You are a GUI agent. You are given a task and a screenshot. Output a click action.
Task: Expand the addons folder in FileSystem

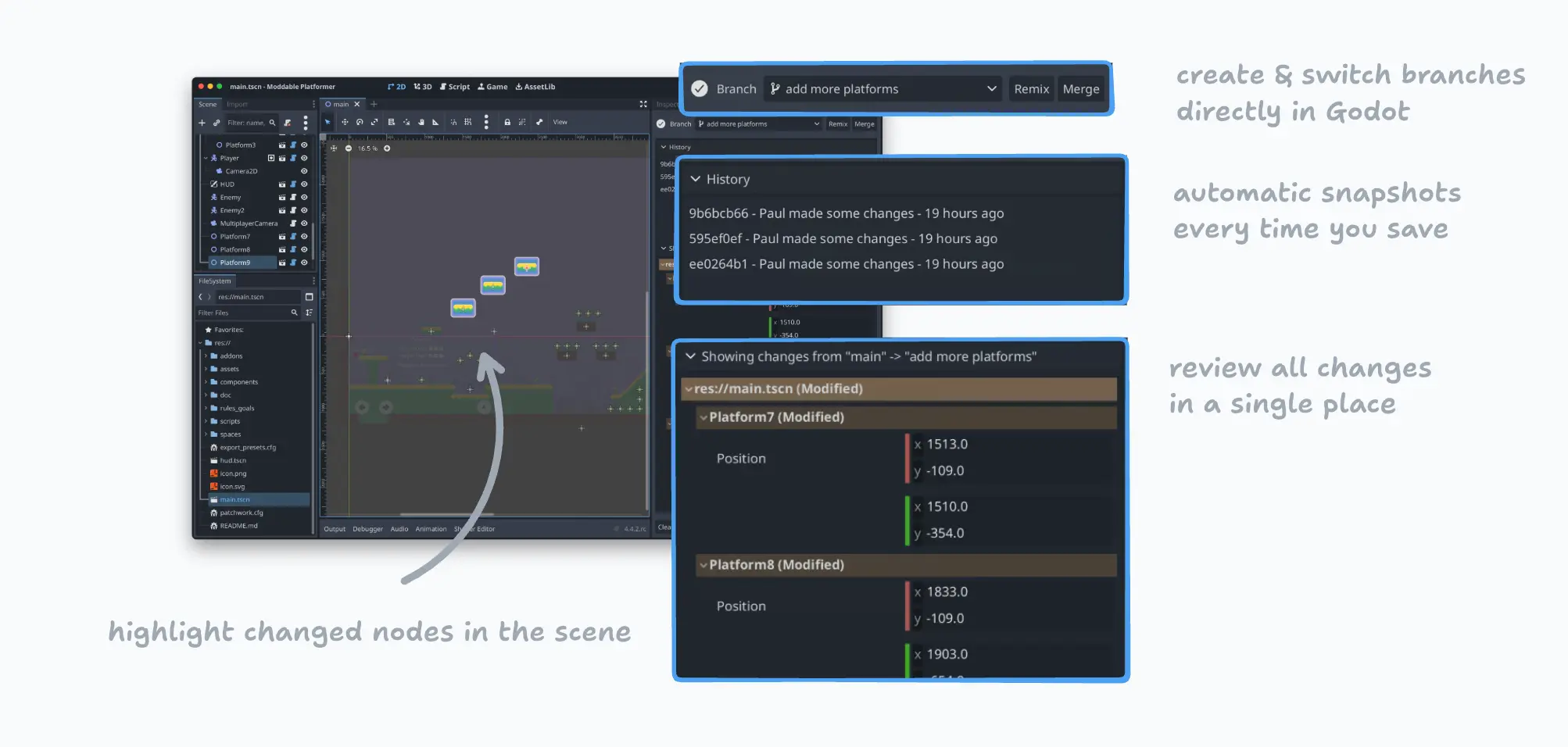tap(206, 356)
